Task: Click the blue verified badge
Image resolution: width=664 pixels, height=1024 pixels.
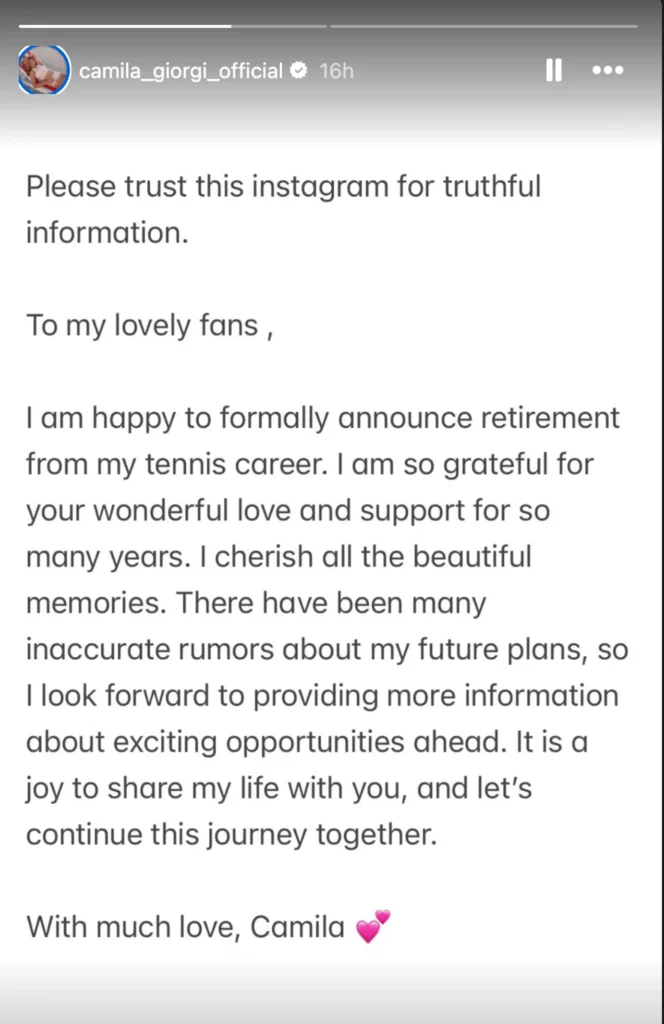Action: pyautogui.click(x=299, y=70)
